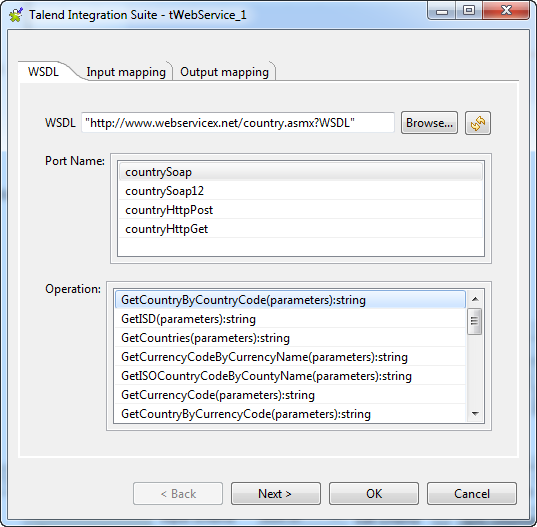Maximize the tWebService_1 window
Viewport: 537px width, 527px height.
tap(469, 11)
